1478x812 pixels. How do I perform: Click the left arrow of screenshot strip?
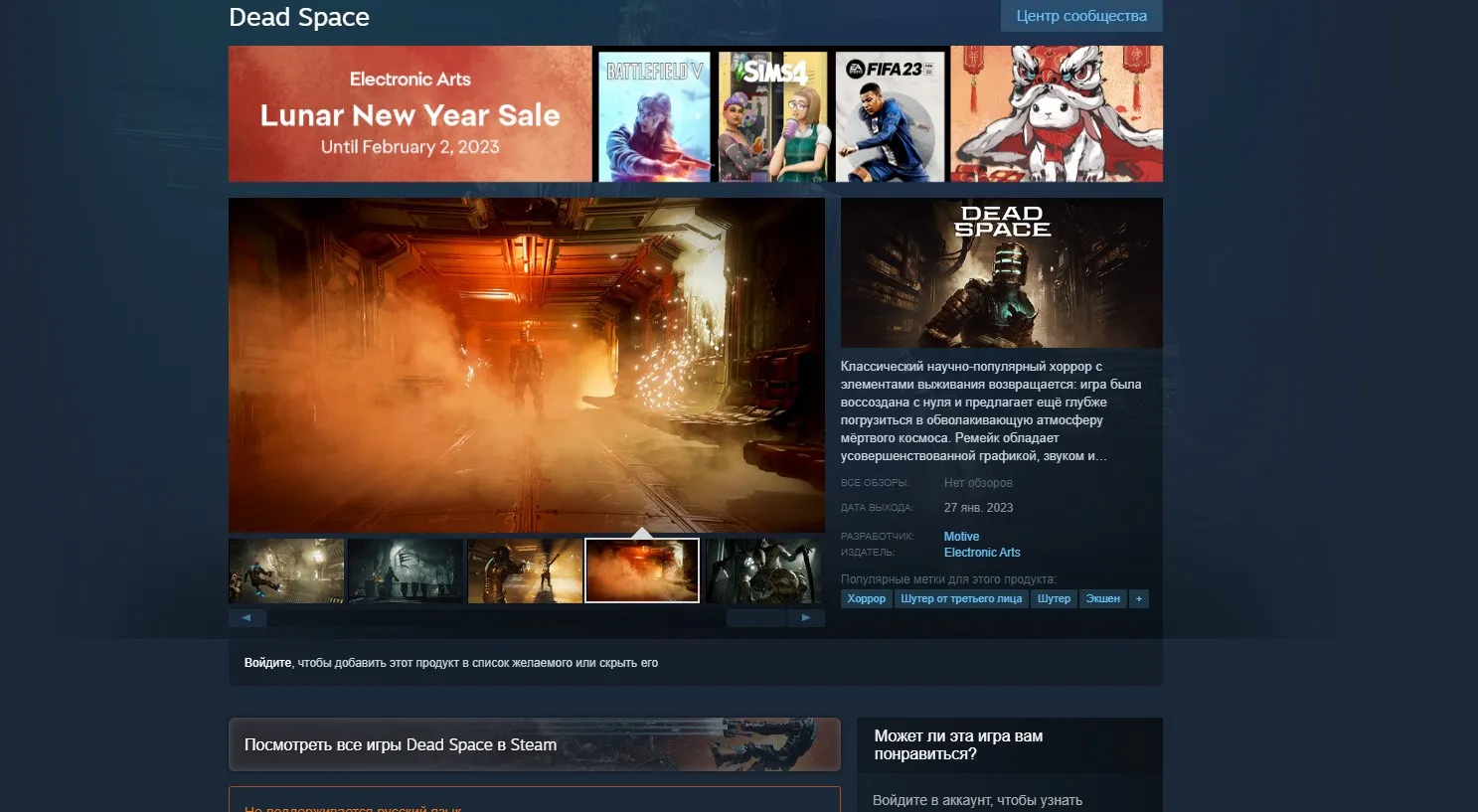coord(247,618)
